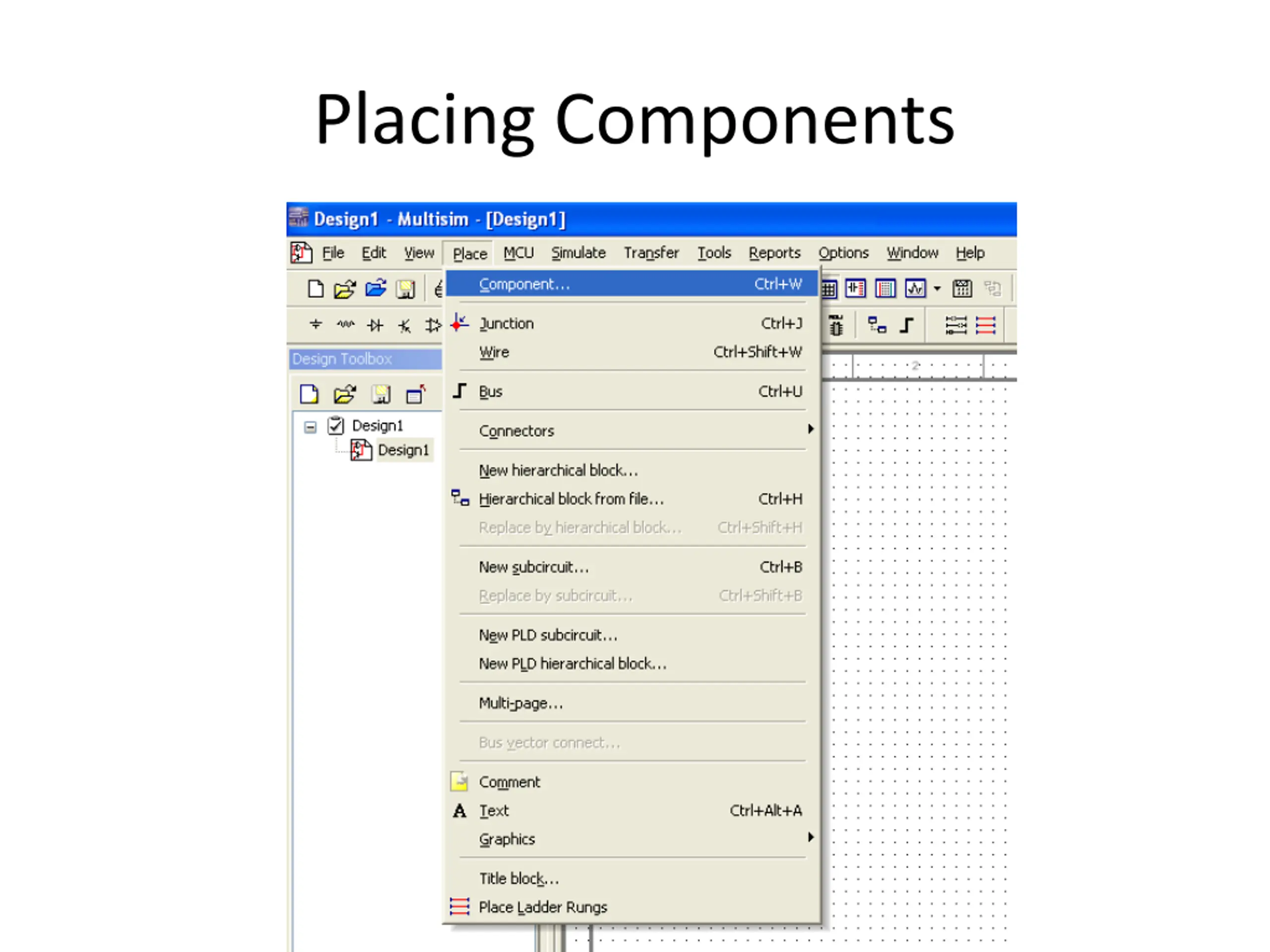Select the Design1 child sheet in tree
This screenshot has height=952, width=1270.
403,450
